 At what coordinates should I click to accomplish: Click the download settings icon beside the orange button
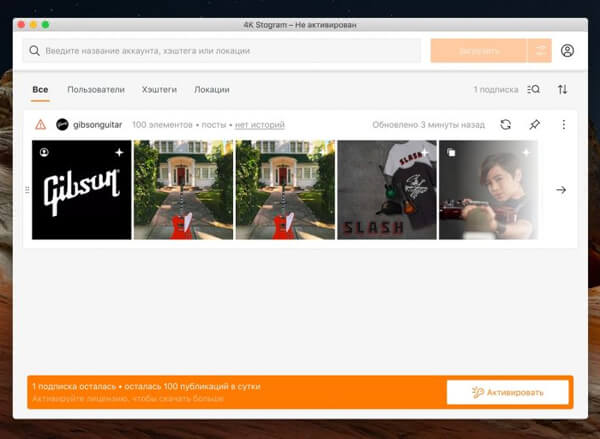539,51
